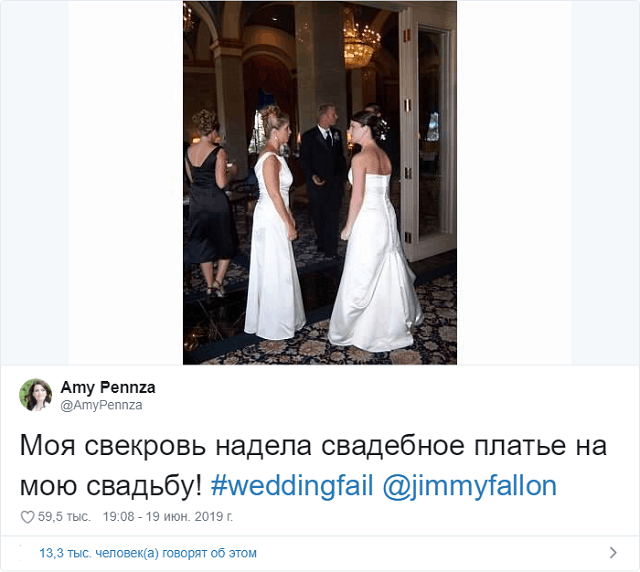
Task: Open the conversation via the right chevron arrow
Action: [x=613, y=553]
